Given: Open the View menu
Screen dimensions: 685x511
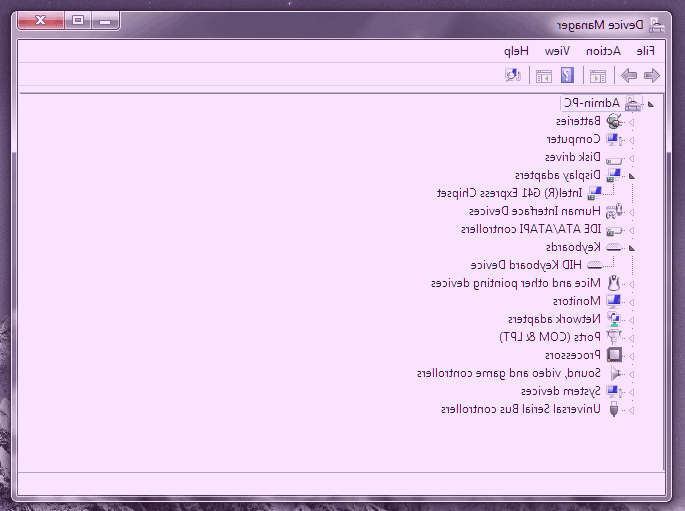Looking at the screenshot, I should (557, 51).
